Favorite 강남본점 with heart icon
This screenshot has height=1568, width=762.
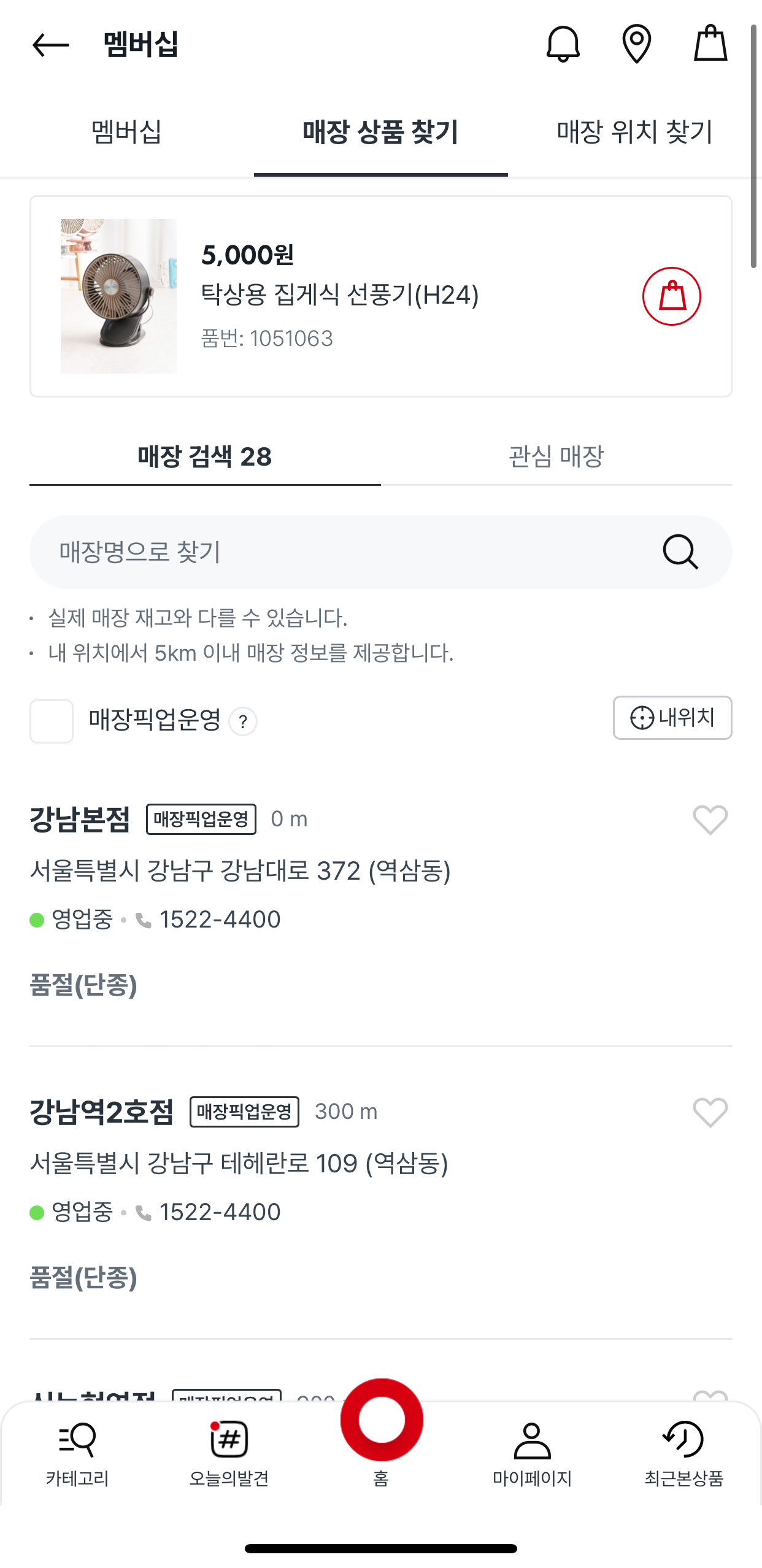point(710,820)
